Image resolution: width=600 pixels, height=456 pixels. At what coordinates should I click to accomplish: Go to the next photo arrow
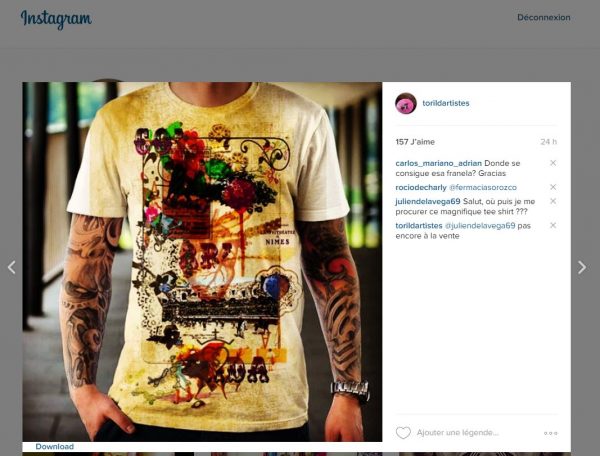point(582,267)
